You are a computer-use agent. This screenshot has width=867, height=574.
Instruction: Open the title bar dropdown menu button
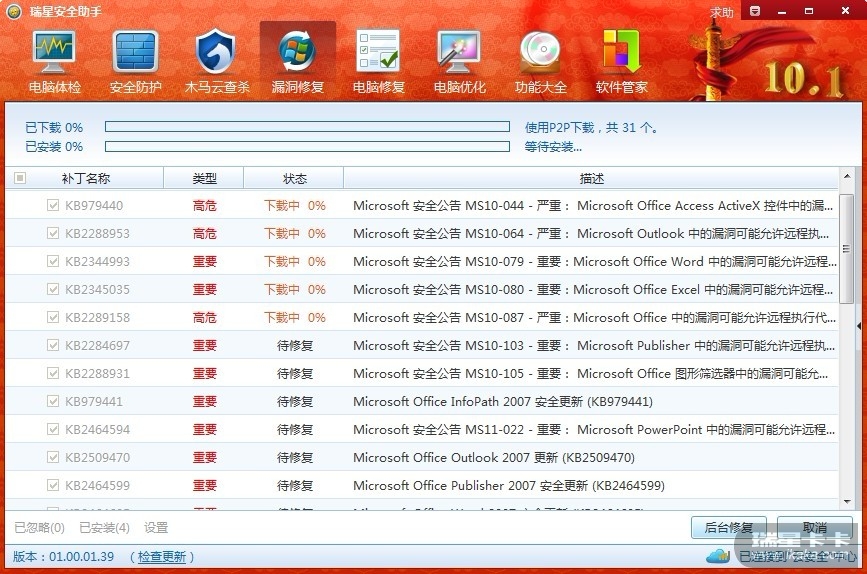point(755,11)
